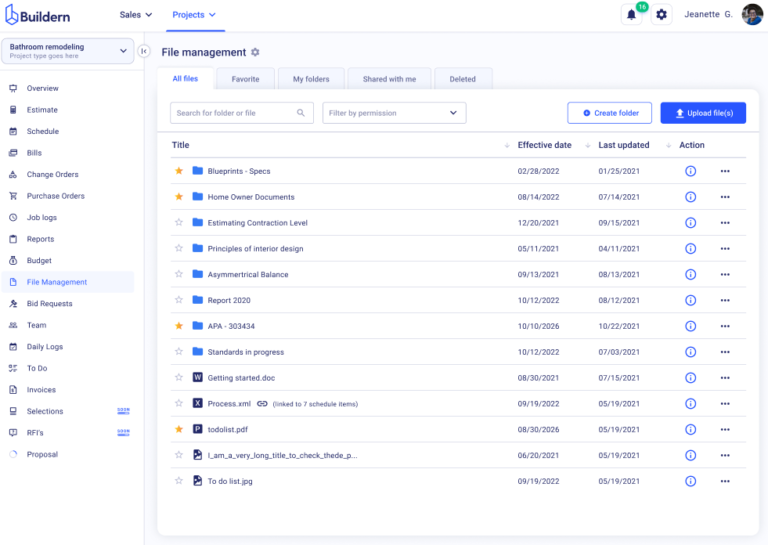Open the Filter by permission dropdown
Screen dimensions: 768x545
coord(394,113)
